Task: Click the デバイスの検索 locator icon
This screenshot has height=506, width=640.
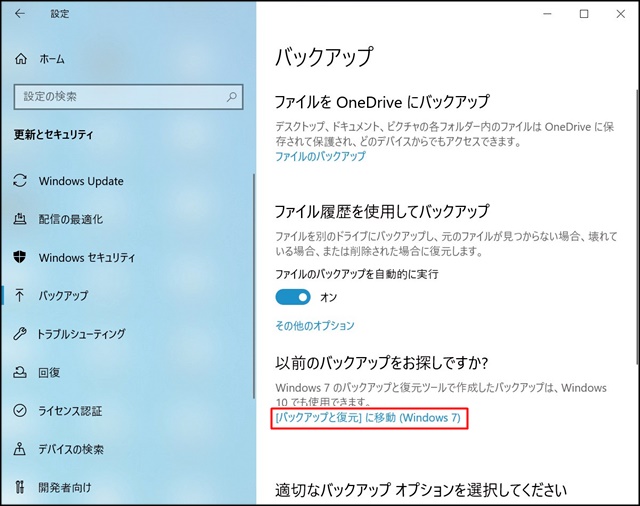Action: click(20, 449)
